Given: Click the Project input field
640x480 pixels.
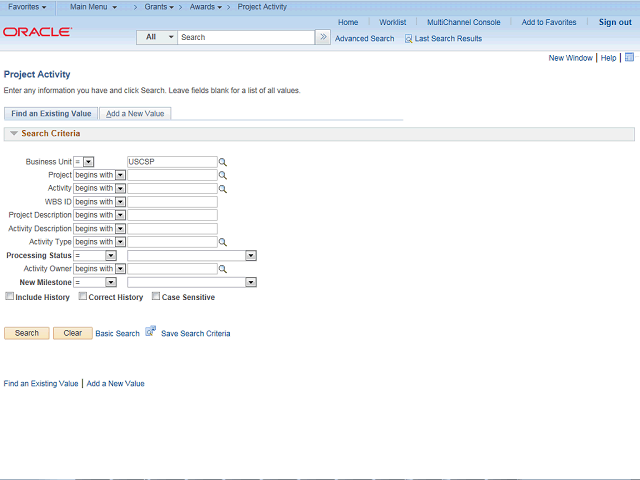Looking at the screenshot, I should coord(172,175).
